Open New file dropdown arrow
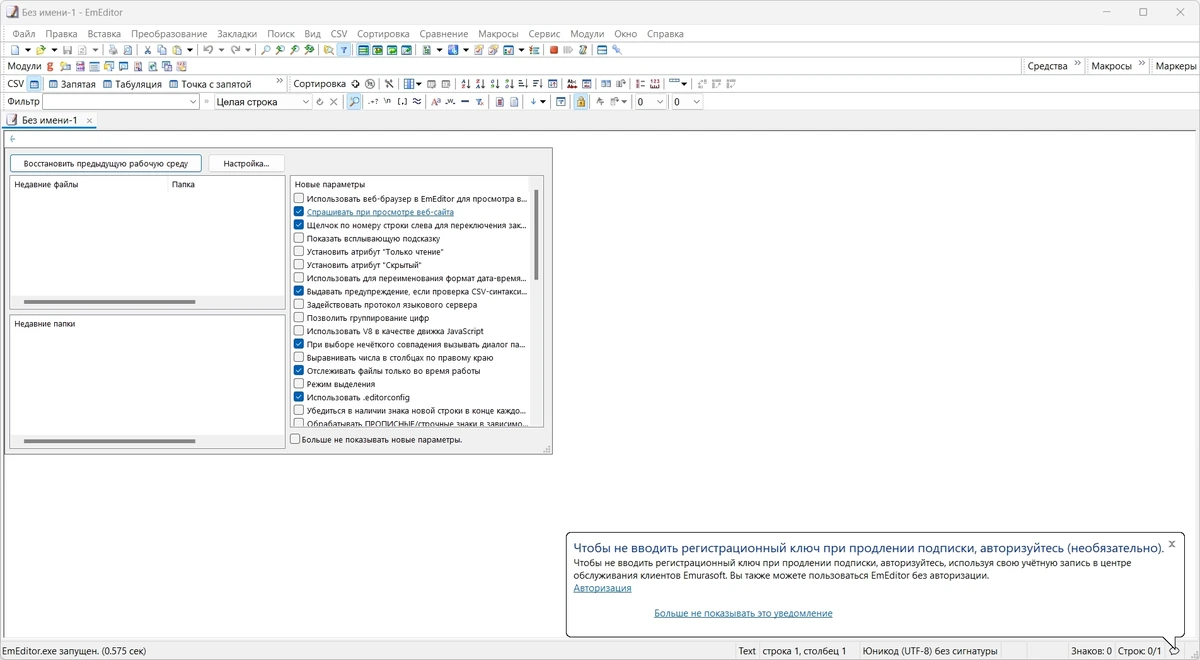The height and width of the screenshot is (660, 1200). click(x=27, y=49)
